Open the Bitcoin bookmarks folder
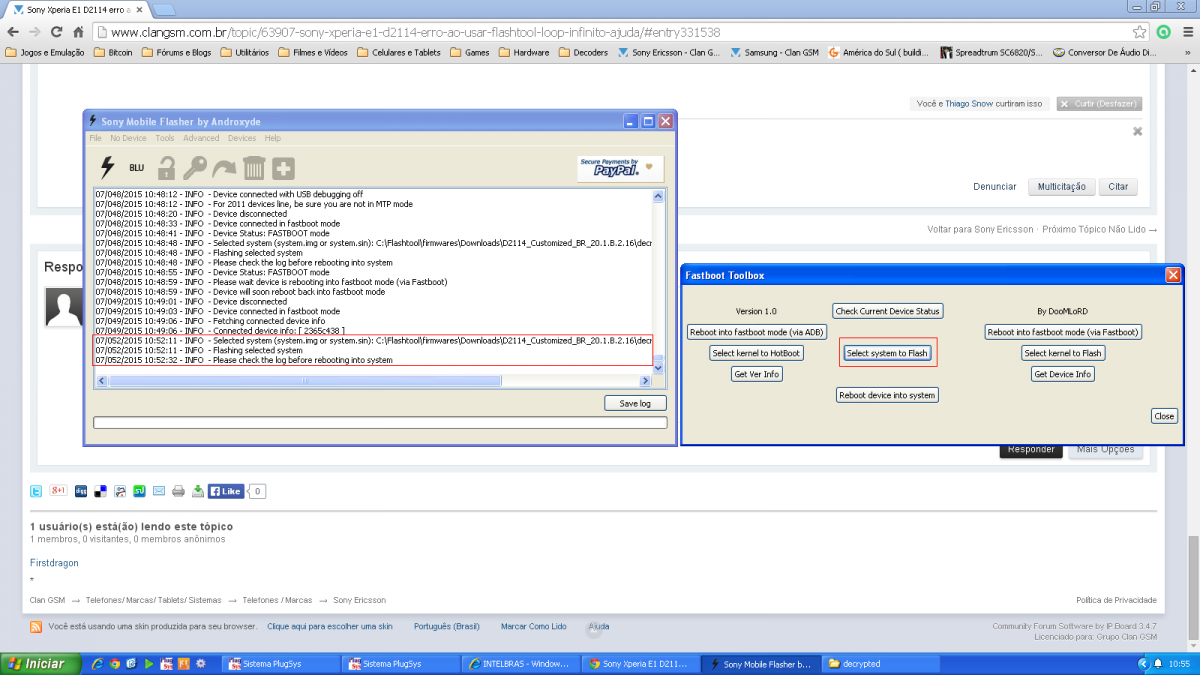Screen dimensions: 1200x675 113,52
